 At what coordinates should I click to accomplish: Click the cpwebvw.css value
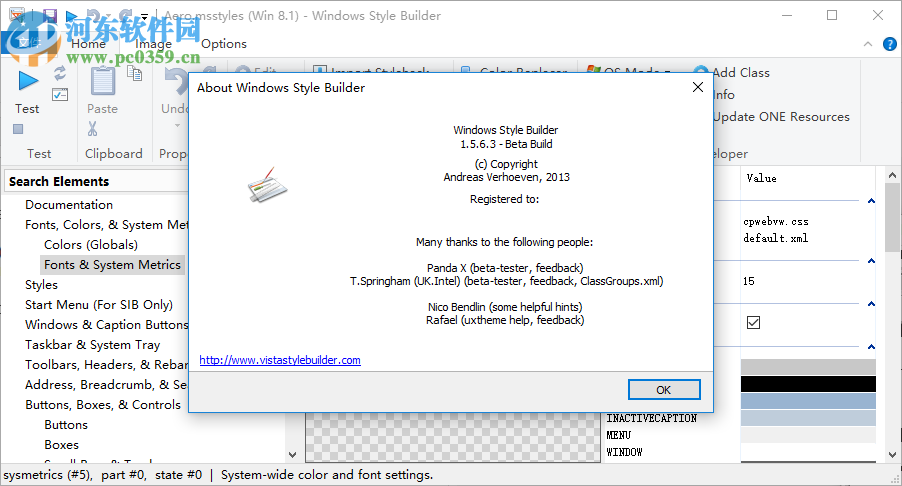(775, 221)
